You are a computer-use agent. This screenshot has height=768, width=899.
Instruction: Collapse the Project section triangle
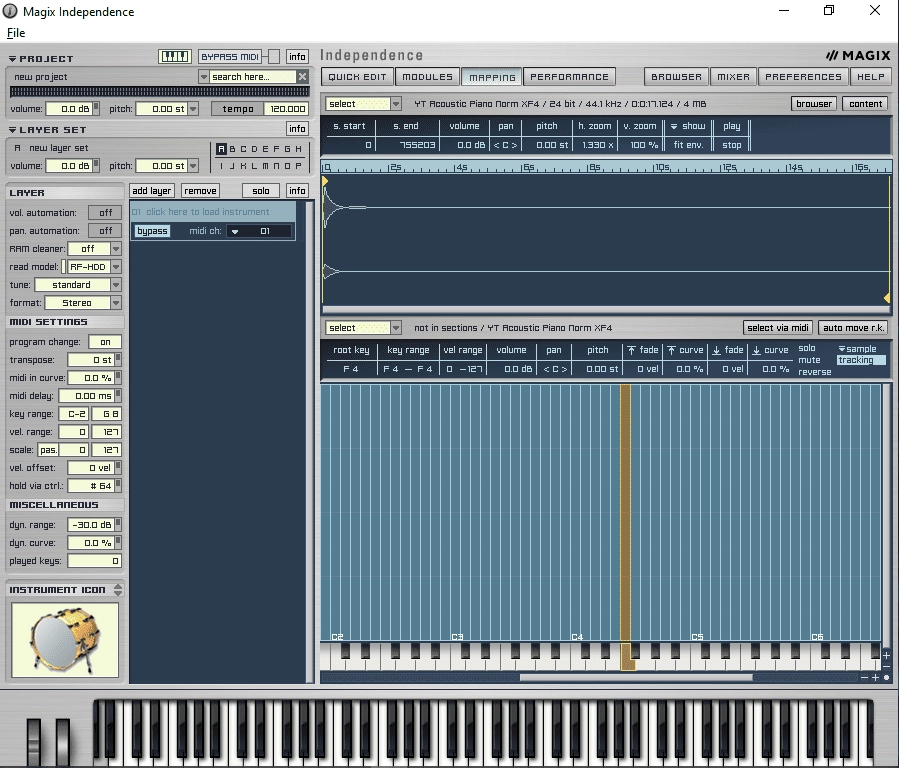(13, 58)
